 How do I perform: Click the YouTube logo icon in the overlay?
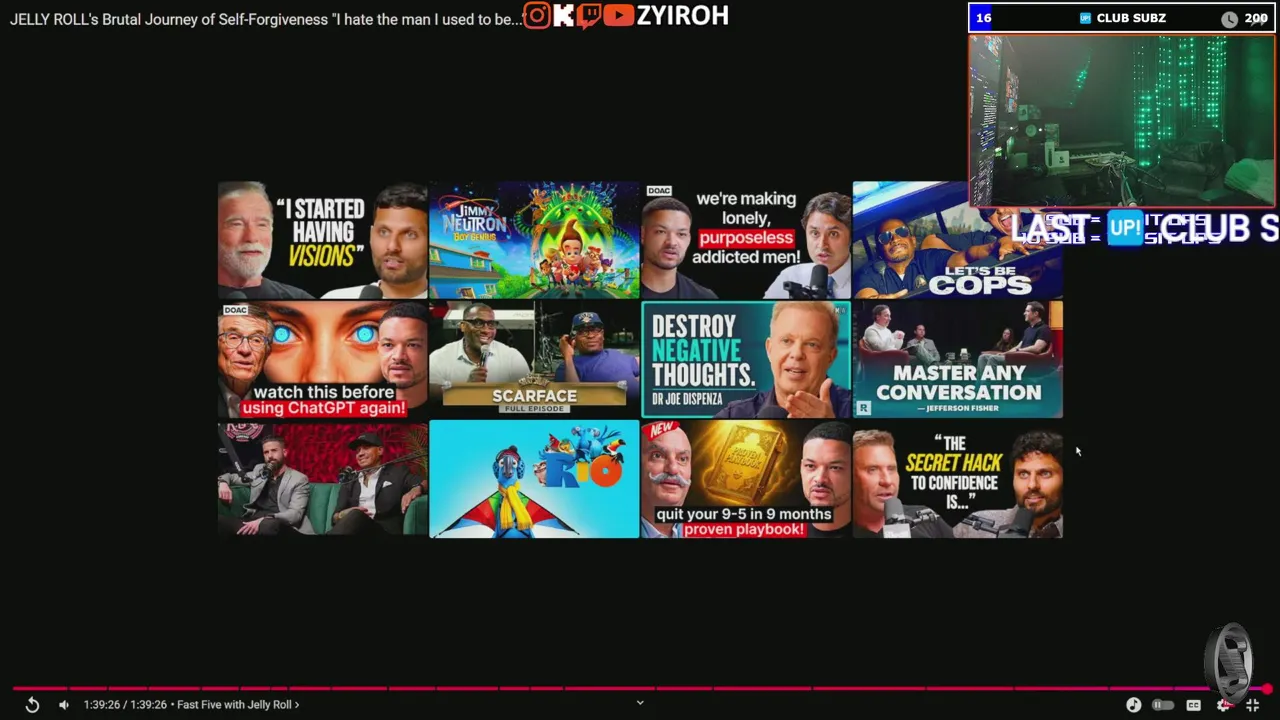click(x=619, y=15)
